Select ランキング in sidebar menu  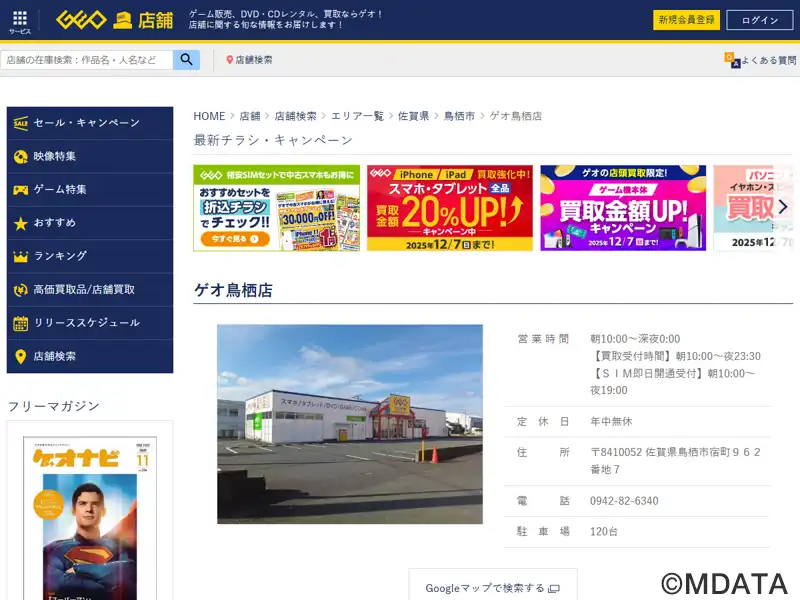pyautogui.click(x=90, y=256)
